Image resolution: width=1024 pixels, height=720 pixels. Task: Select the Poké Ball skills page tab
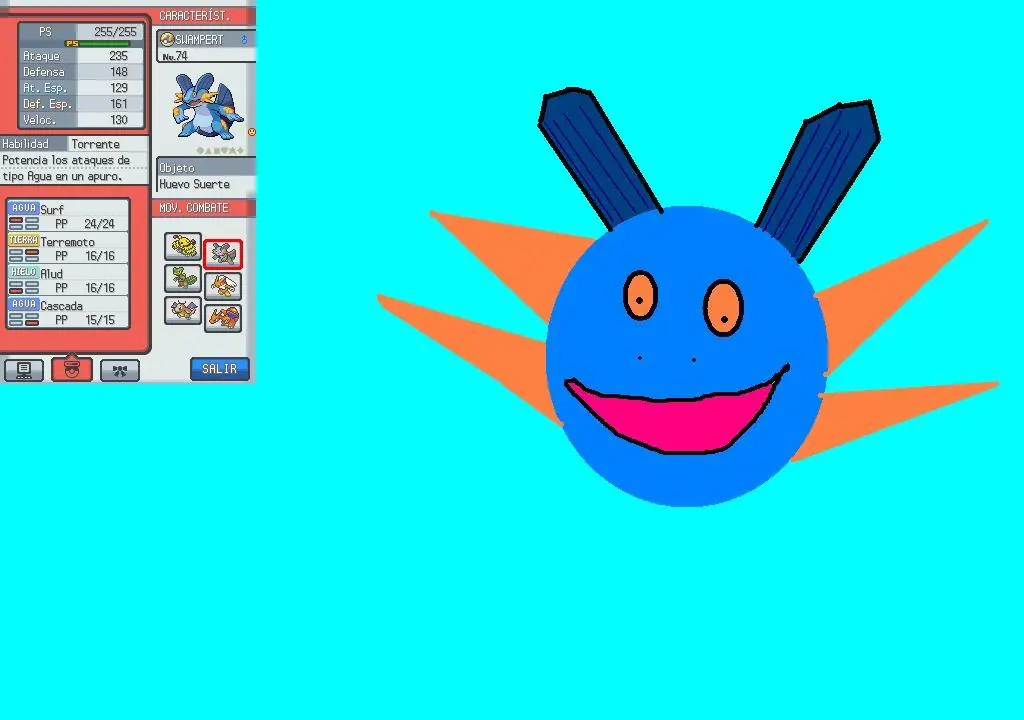(72, 370)
